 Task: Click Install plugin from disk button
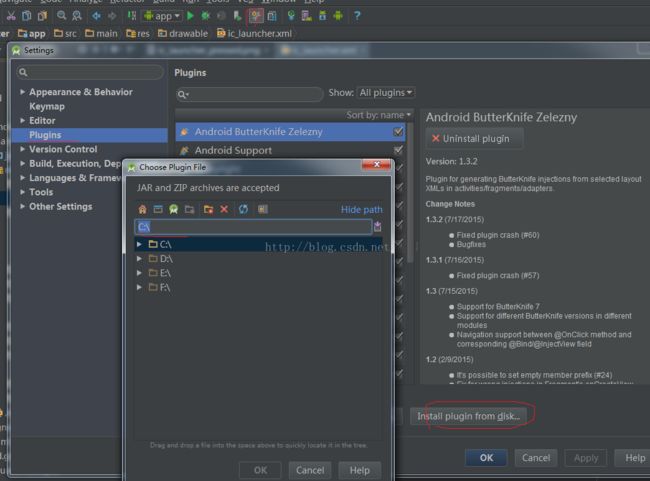(468, 416)
